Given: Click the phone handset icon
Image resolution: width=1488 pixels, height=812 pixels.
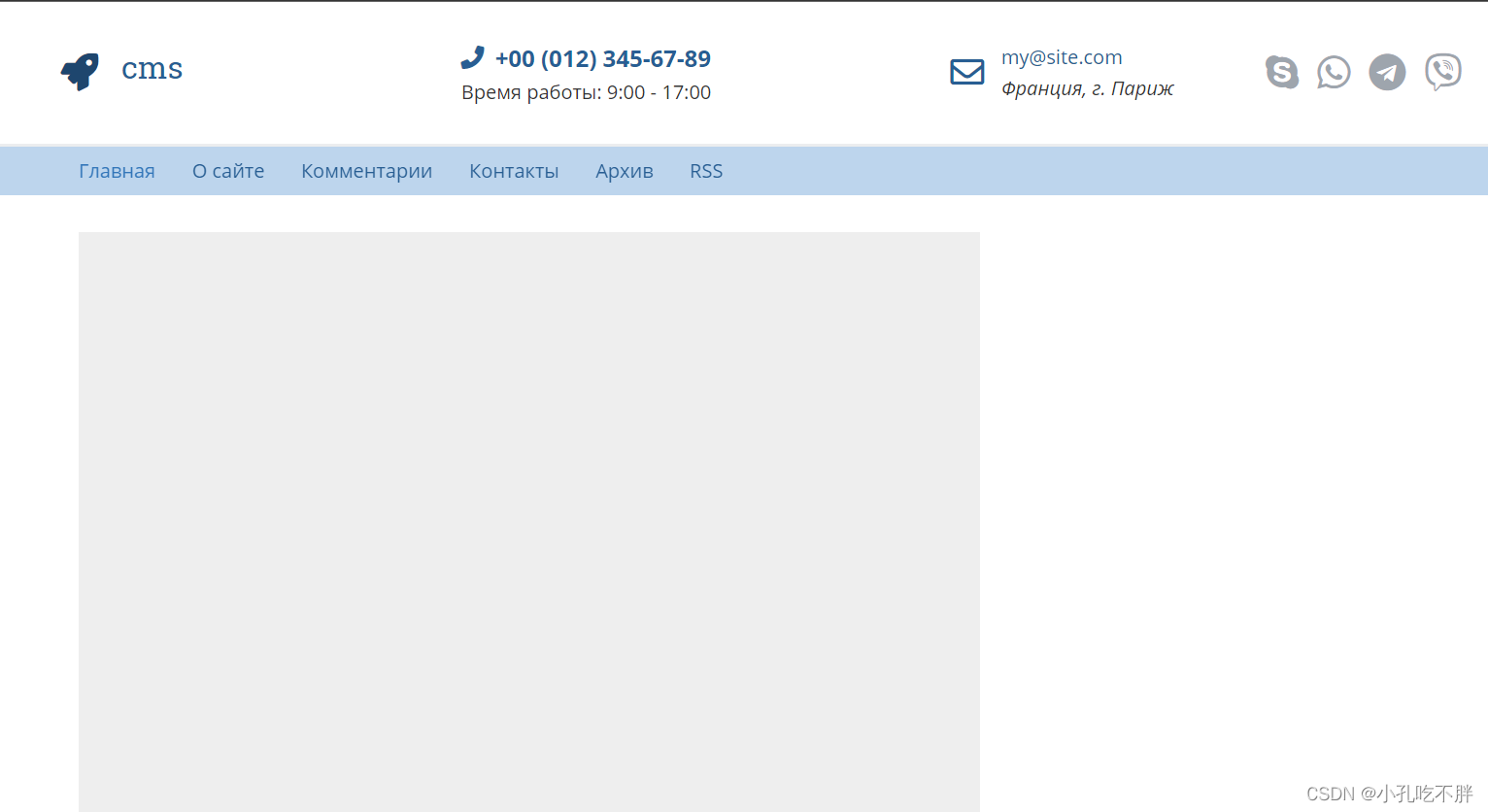Looking at the screenshot, I should point(472,58).
